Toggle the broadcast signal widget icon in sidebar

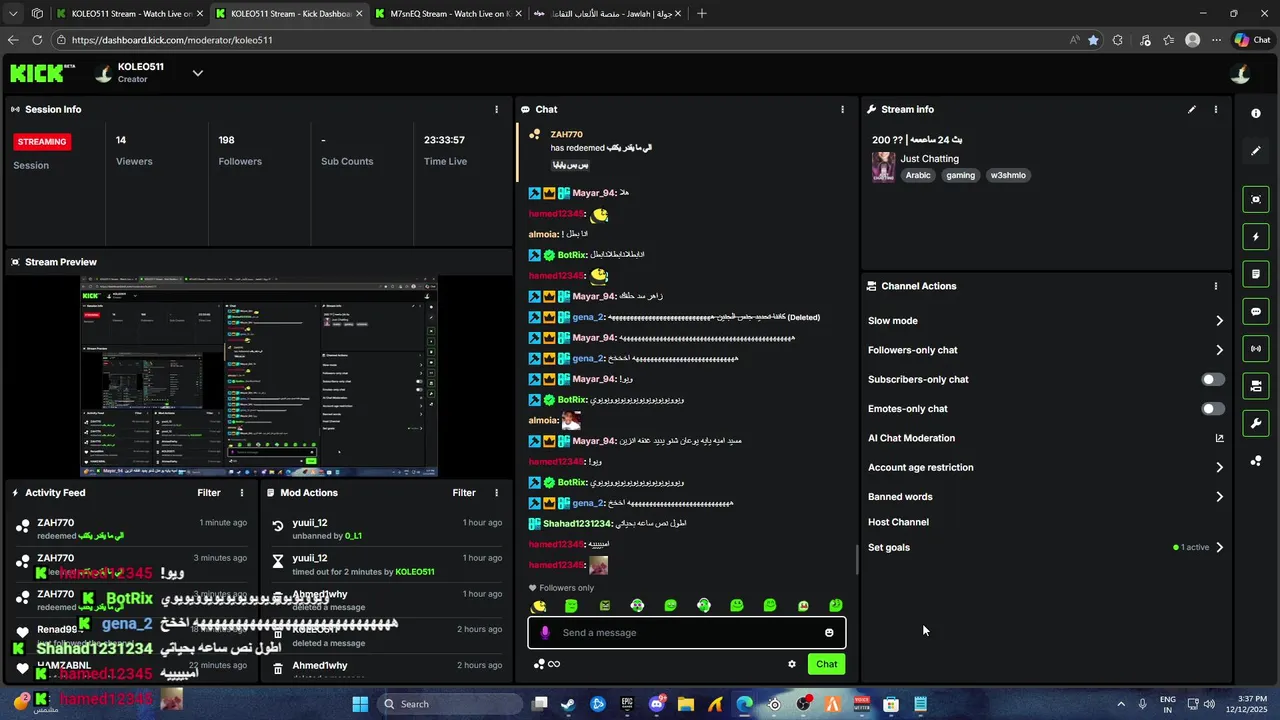tap(1256, 349)
